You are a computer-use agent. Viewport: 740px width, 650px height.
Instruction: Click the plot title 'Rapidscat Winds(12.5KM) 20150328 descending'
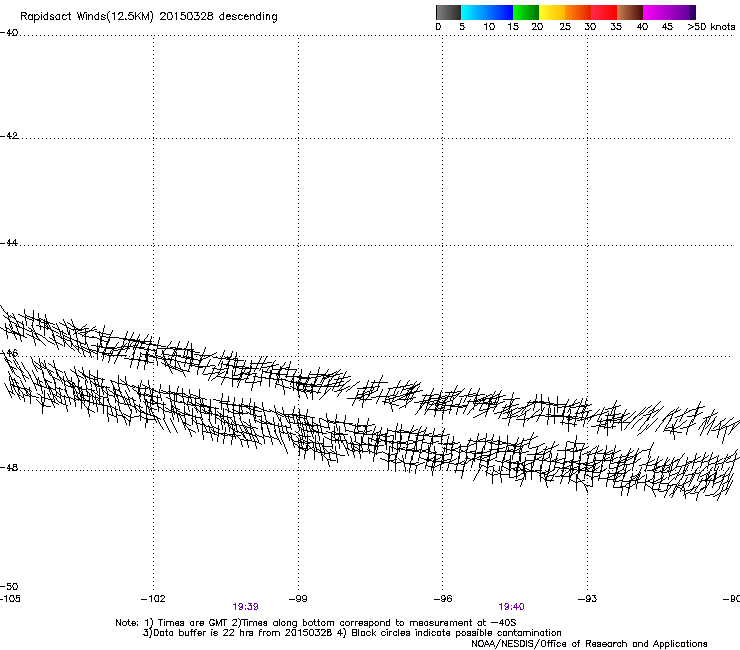[149, 17]
